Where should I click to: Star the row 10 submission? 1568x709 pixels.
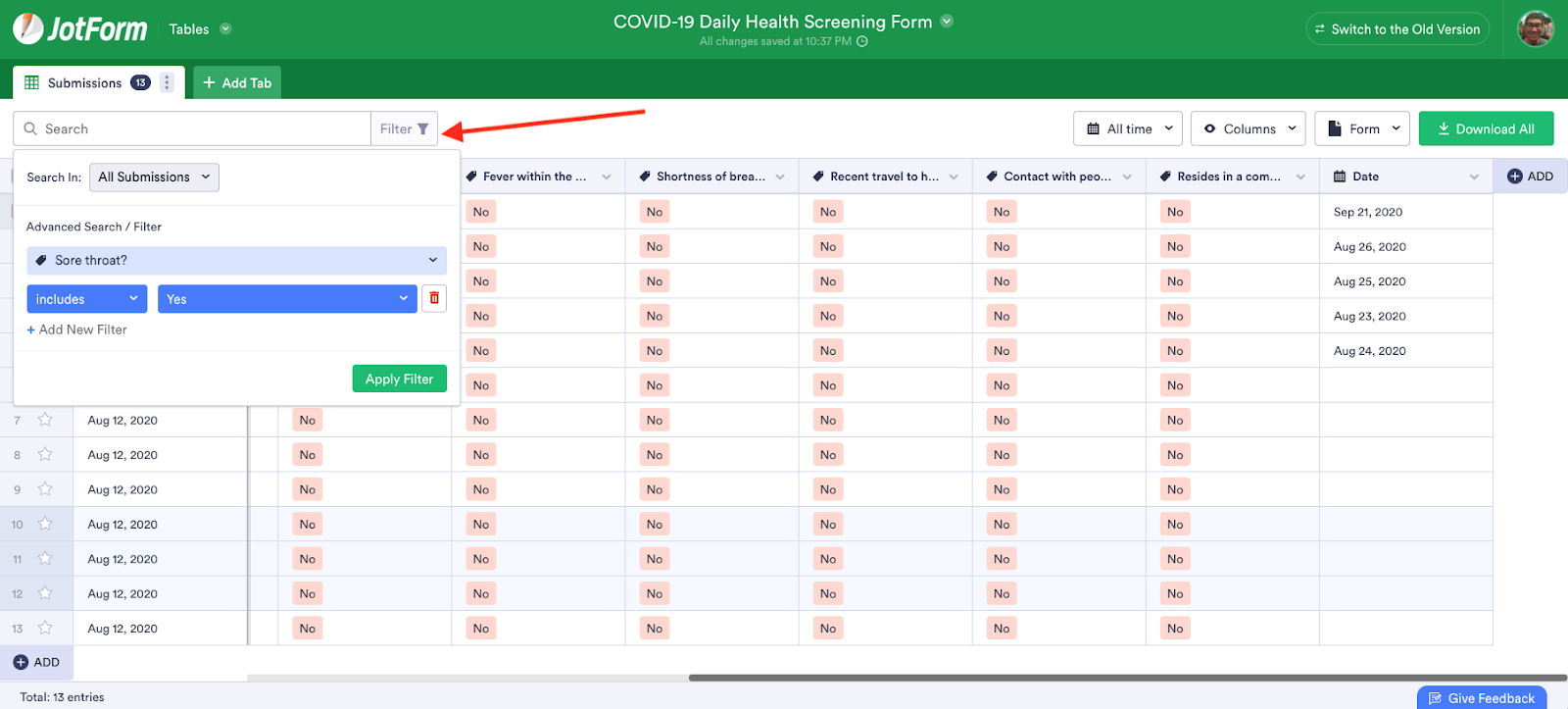click(x=45, y=524)
